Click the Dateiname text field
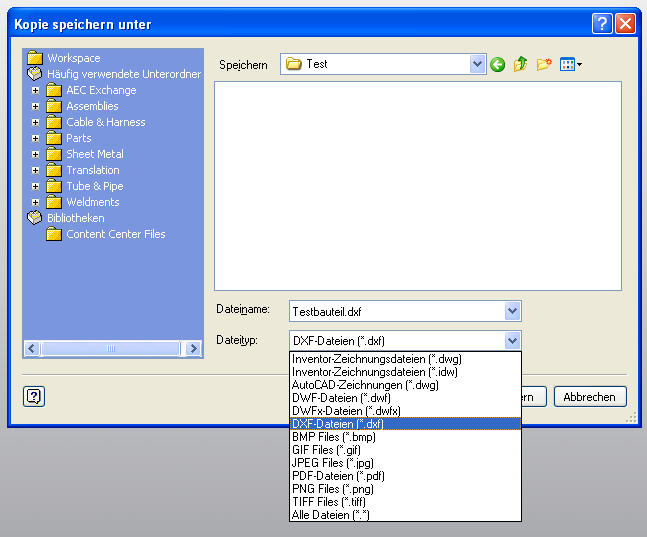Image resolution: width=647 pixels, height=537 pixels. [395, 311]
